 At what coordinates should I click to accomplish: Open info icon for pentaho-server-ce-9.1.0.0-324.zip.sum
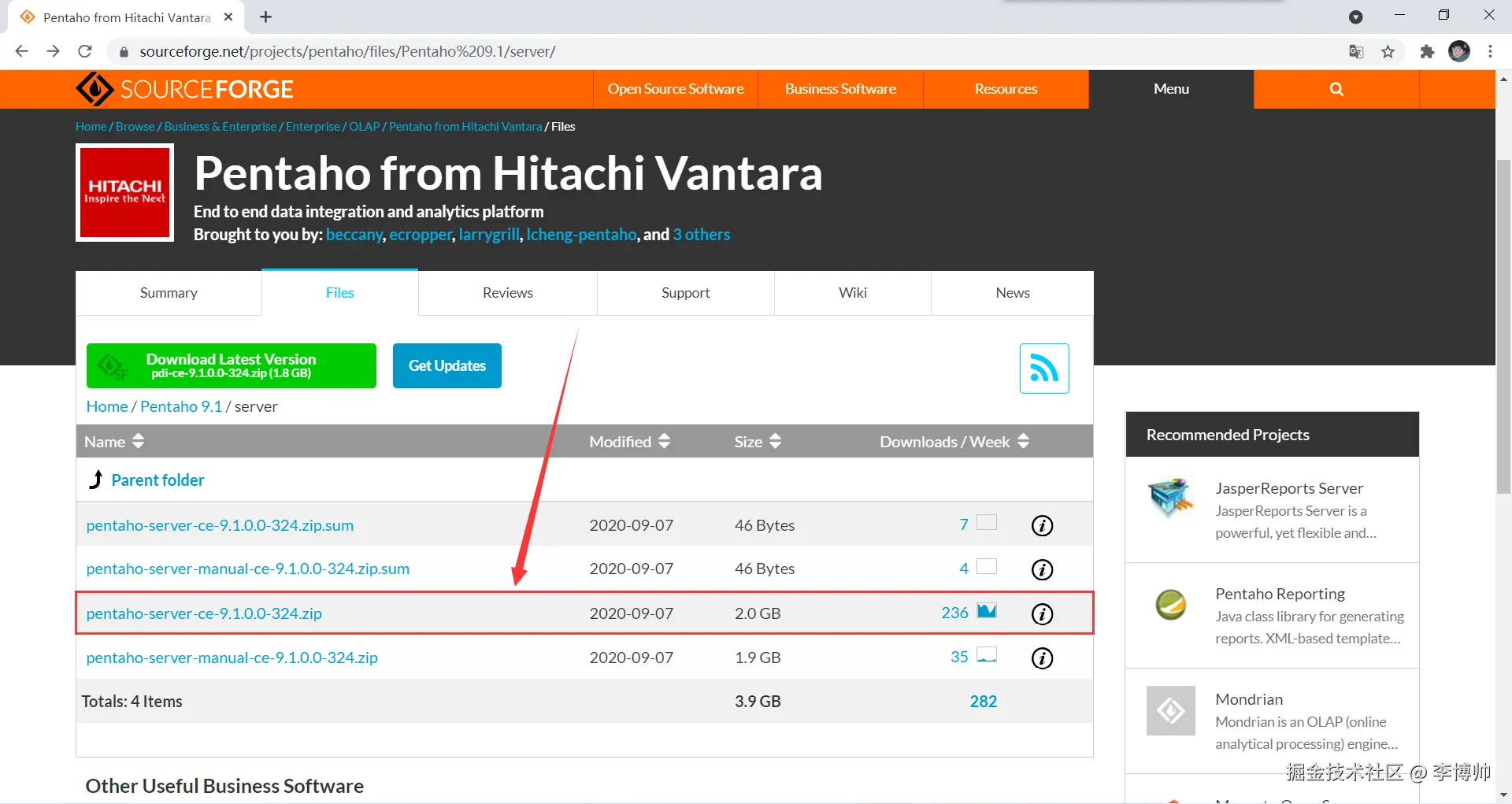click(1042, 525)
